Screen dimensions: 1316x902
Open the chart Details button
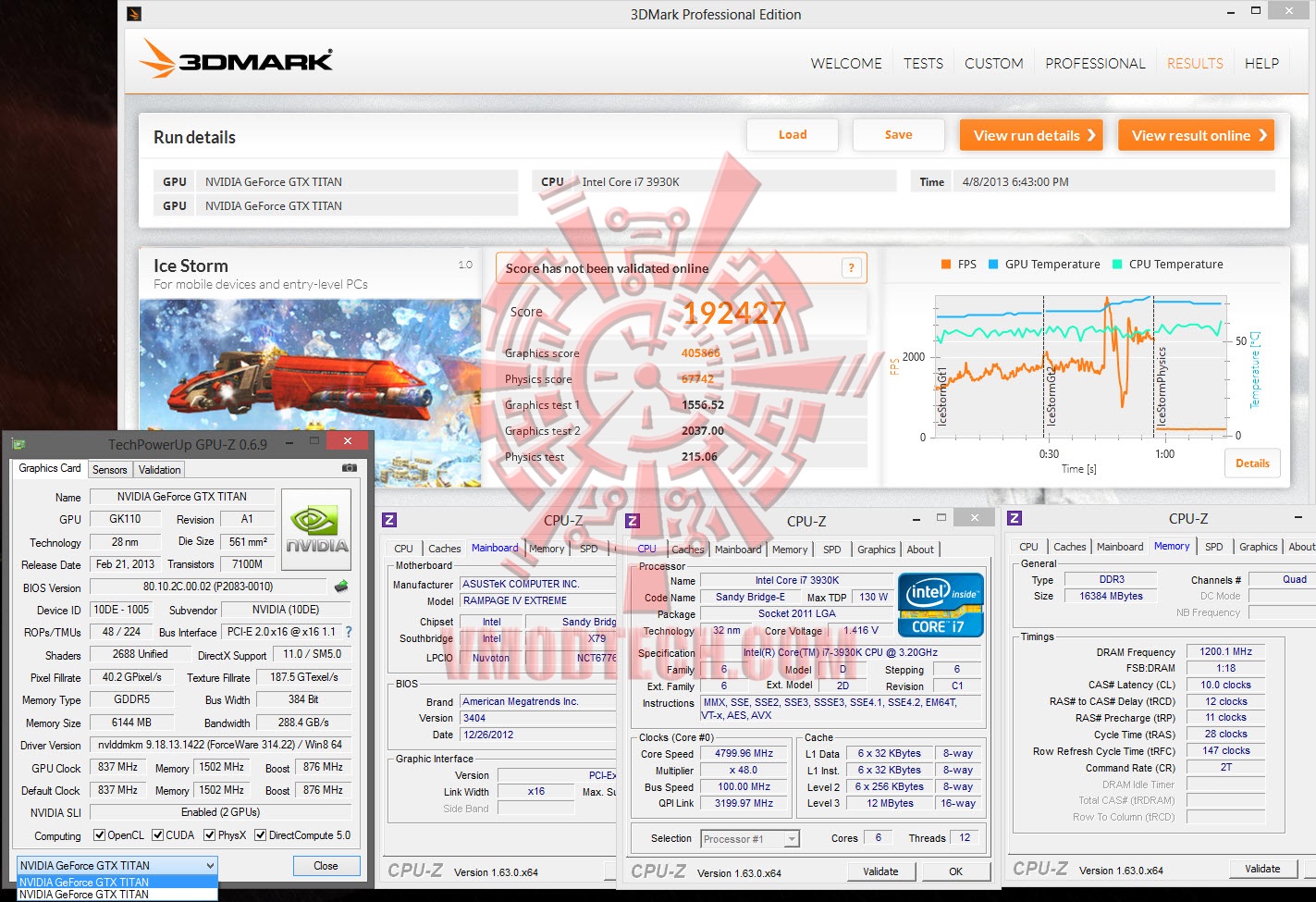tap(1253, 463)
